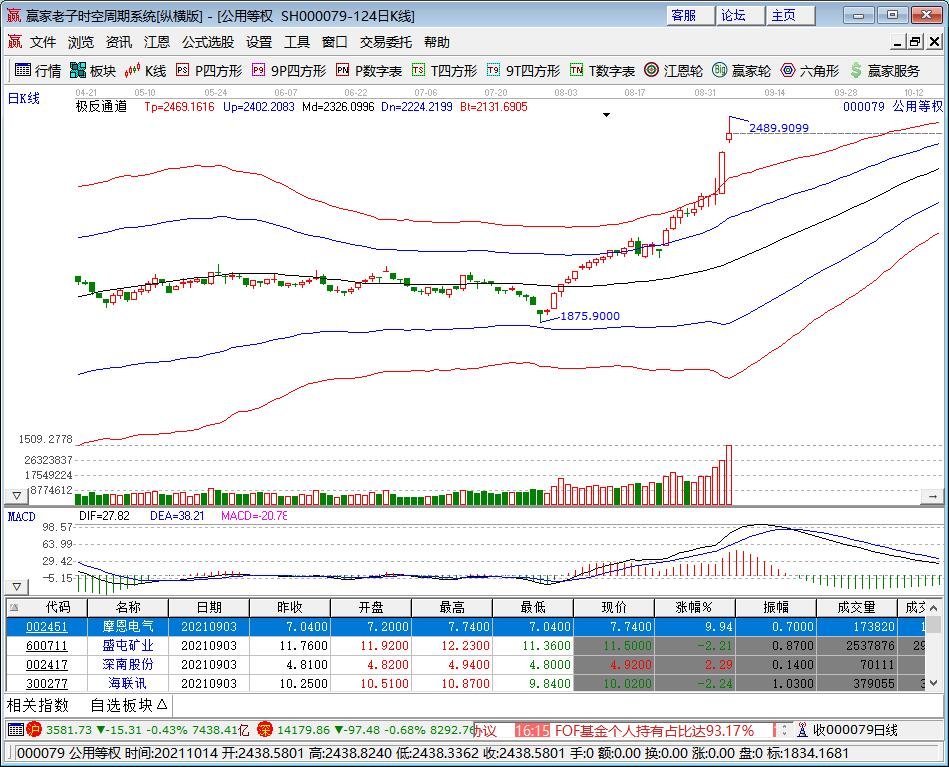Launch the 江恩轮 Gann wheel tool

pyautogui.click(x=673, y=71)
